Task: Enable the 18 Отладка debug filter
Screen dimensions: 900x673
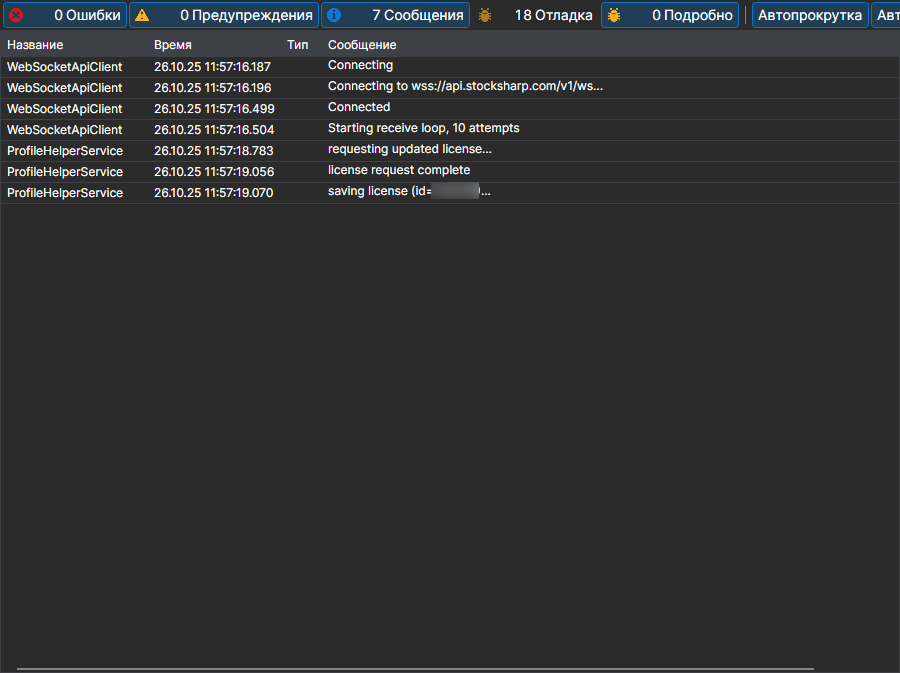Action: coord(536,15)
